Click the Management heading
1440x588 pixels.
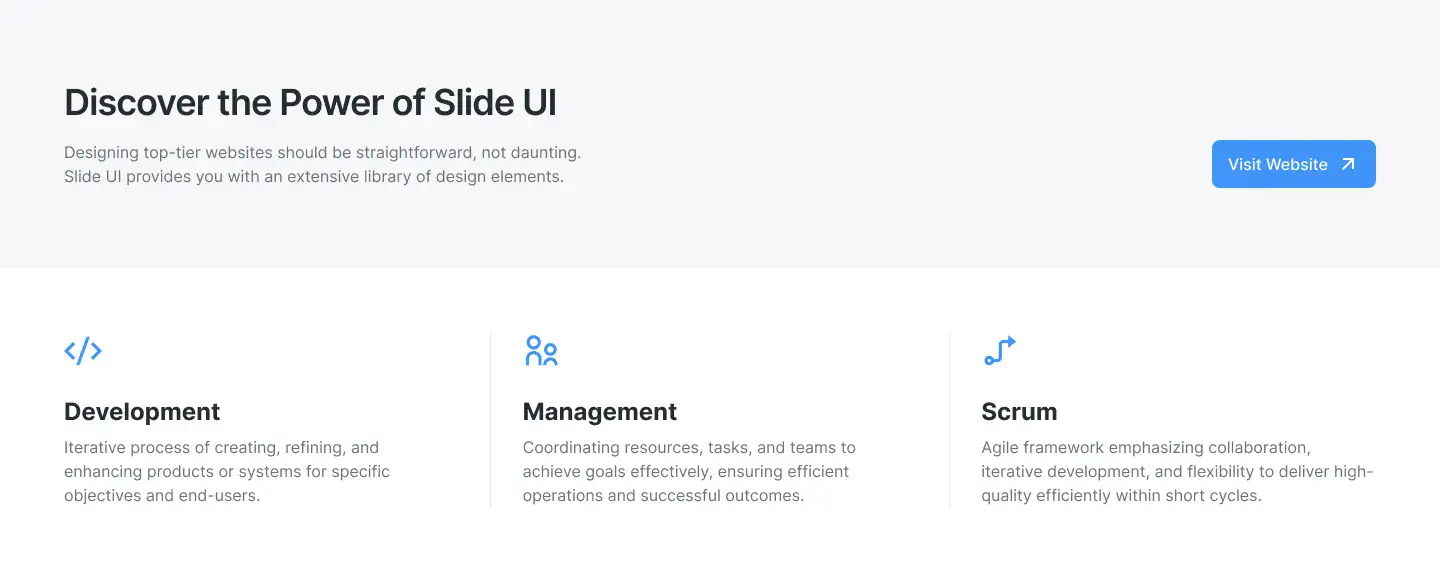tap(600, 411)
